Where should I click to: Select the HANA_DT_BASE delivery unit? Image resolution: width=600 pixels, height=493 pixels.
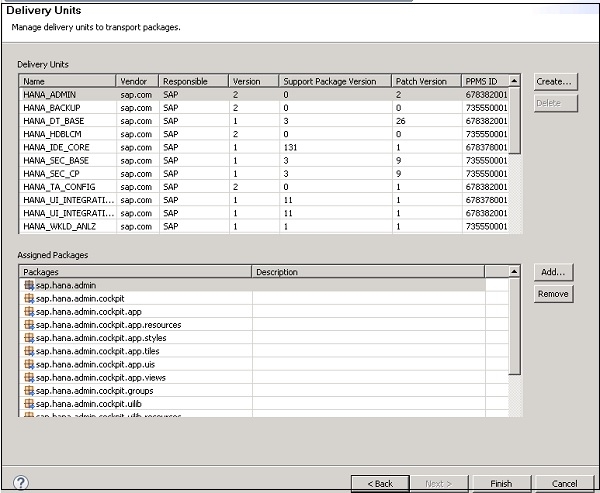(x=264, y=121)
